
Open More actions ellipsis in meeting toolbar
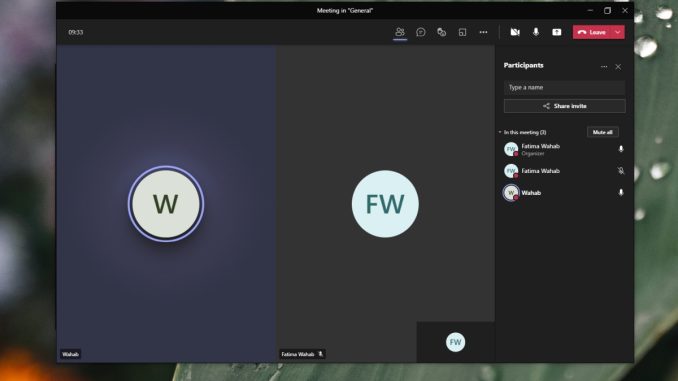[483, 32]
